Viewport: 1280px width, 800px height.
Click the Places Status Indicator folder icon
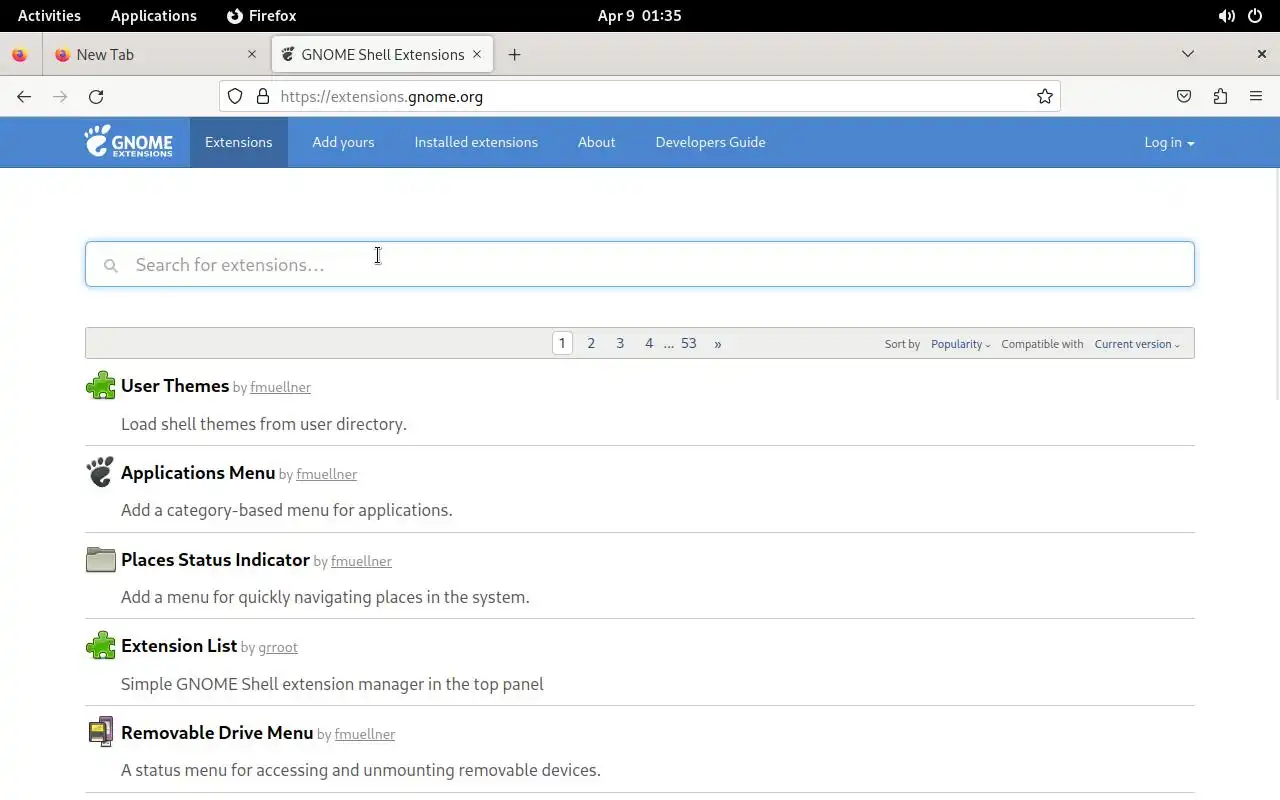click(x=100, y=559)
